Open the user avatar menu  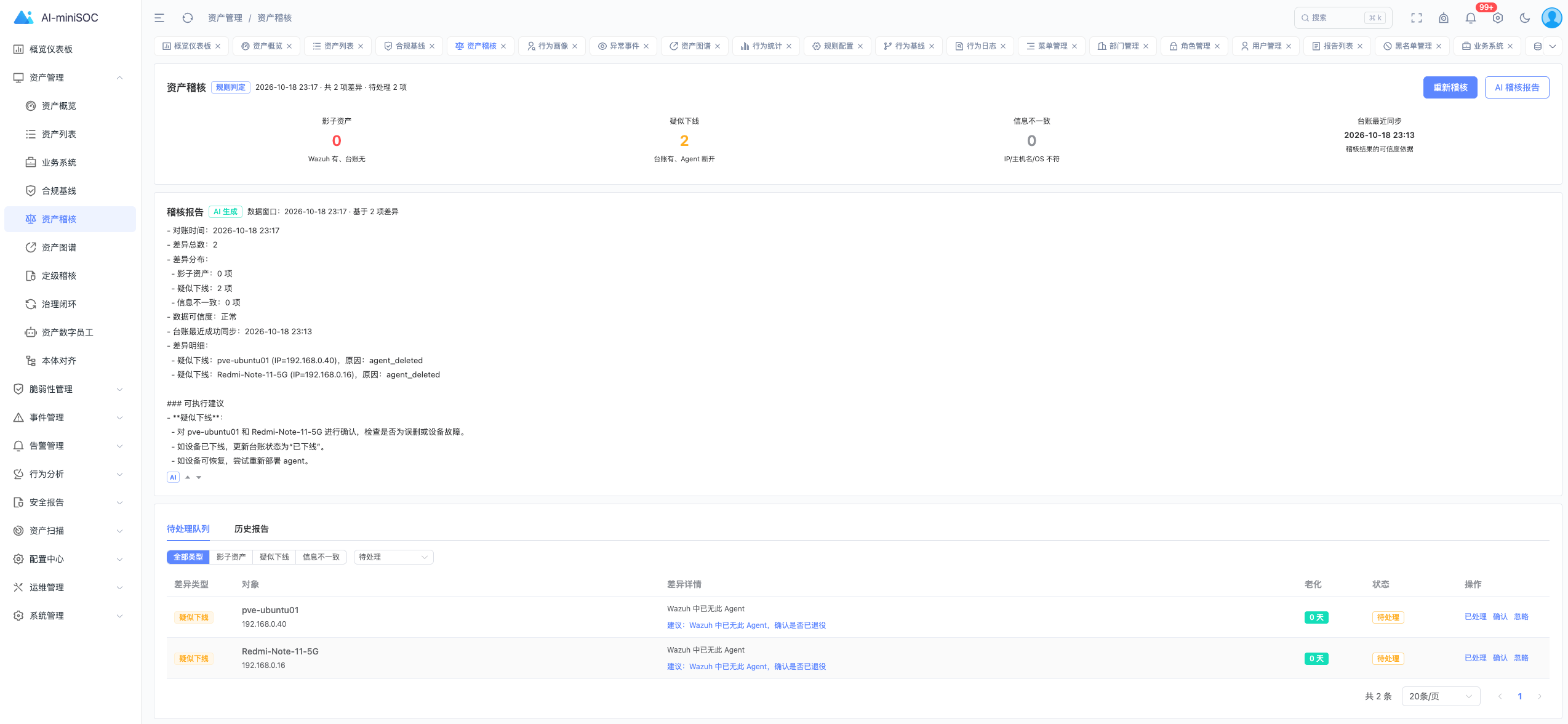click(1551, 18)
